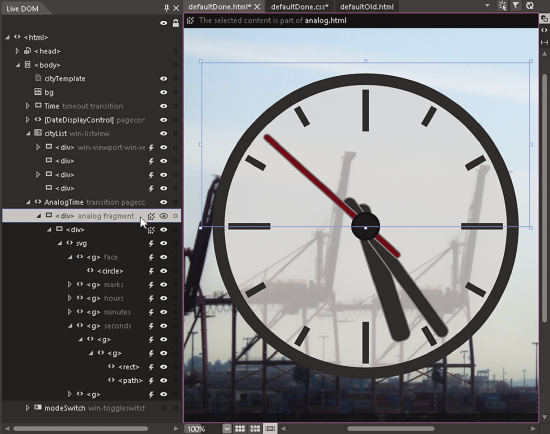
Task: Toggle visibility of the analog fragment div
Action: click(163, 216)
